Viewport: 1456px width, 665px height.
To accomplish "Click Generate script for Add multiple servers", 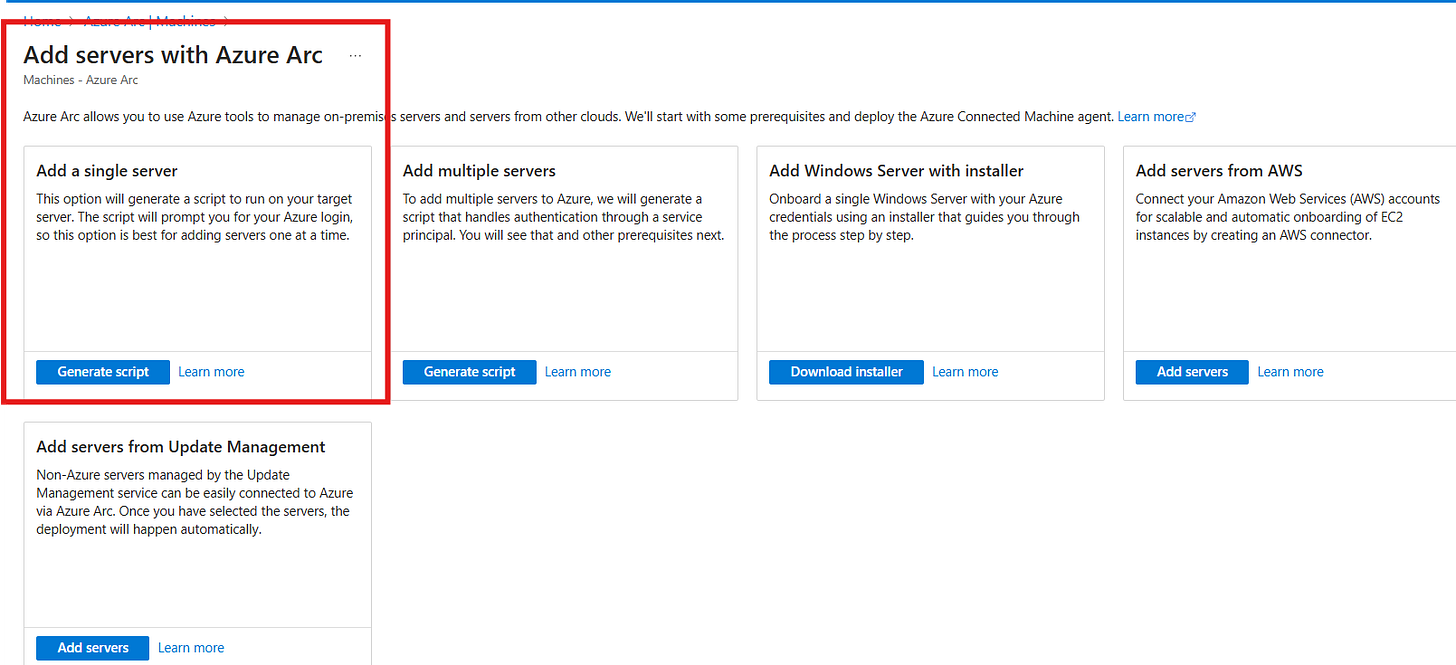I will pyautogui.click(x=470, y=372).
